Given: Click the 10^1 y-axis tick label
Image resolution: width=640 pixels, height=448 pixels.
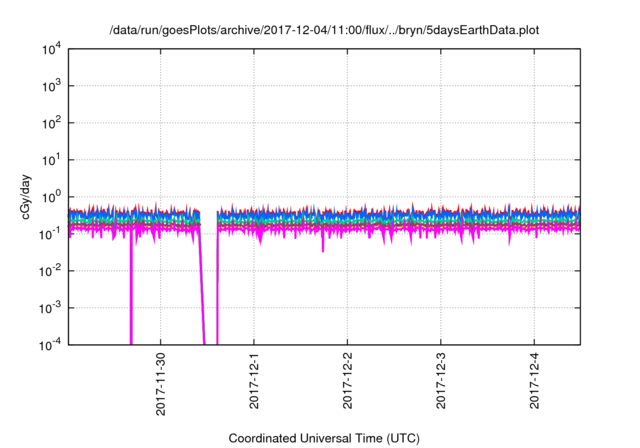Looking at the screenshot, I should 52,160.
